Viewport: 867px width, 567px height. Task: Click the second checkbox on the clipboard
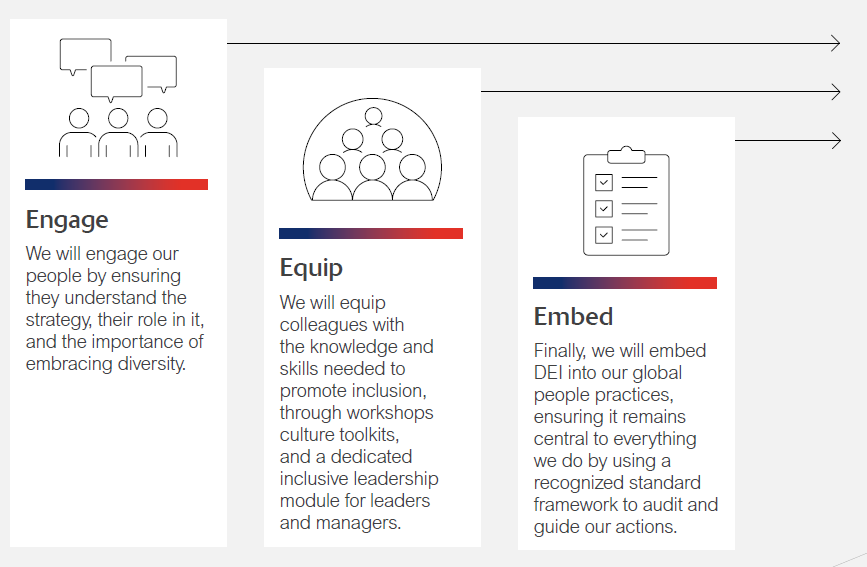[x=604, y=208]
